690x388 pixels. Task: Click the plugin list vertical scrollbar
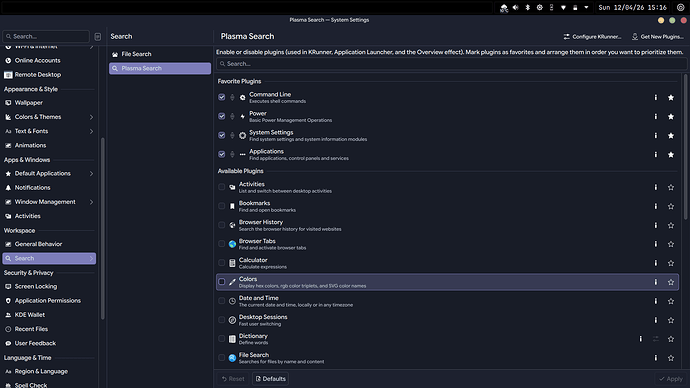685,147
